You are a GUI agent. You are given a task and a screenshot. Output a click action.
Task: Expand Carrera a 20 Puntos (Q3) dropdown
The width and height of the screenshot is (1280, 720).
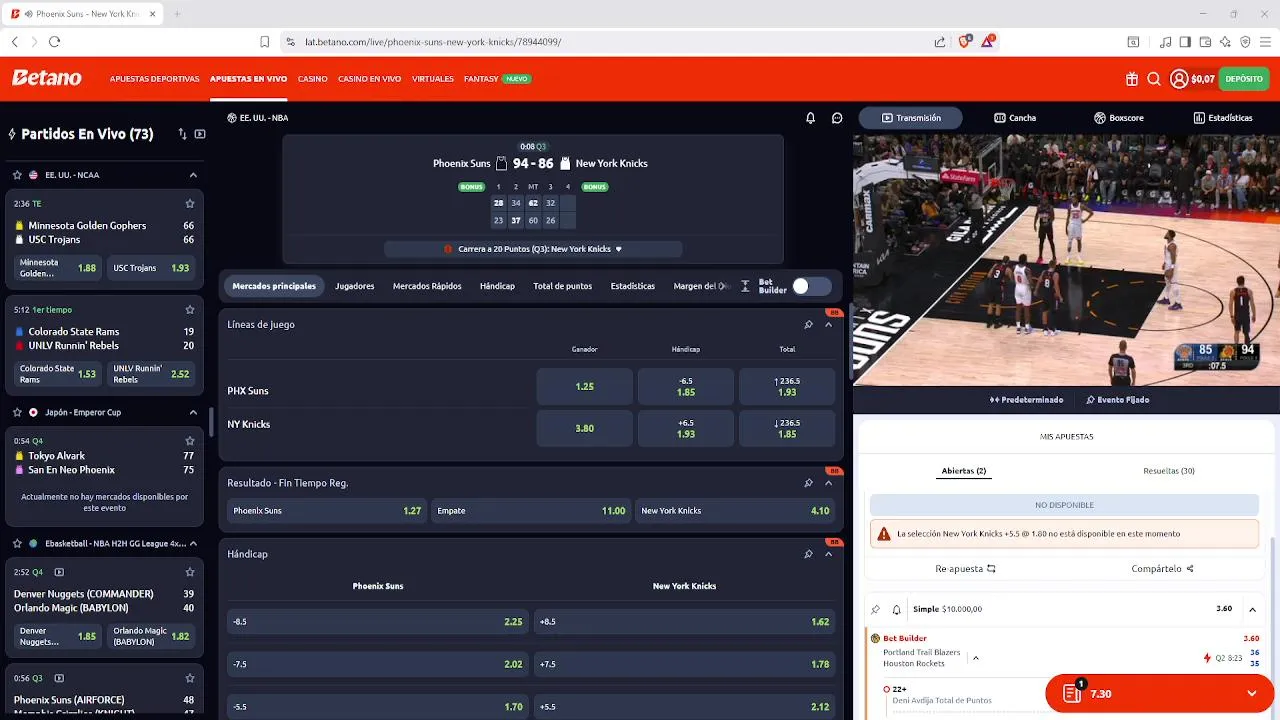coord(533,249)
